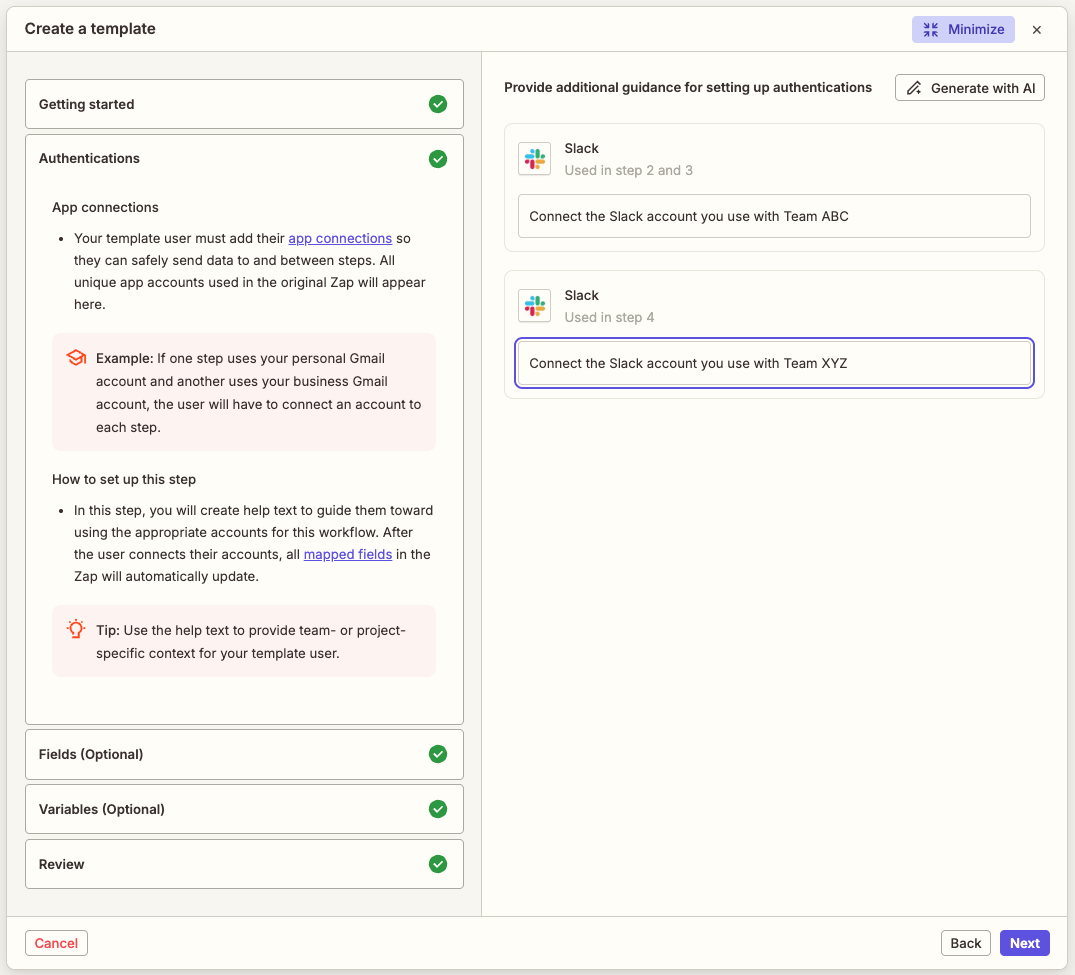
Task: Click the green checkmark on Getting started
Action: [437, 104]
